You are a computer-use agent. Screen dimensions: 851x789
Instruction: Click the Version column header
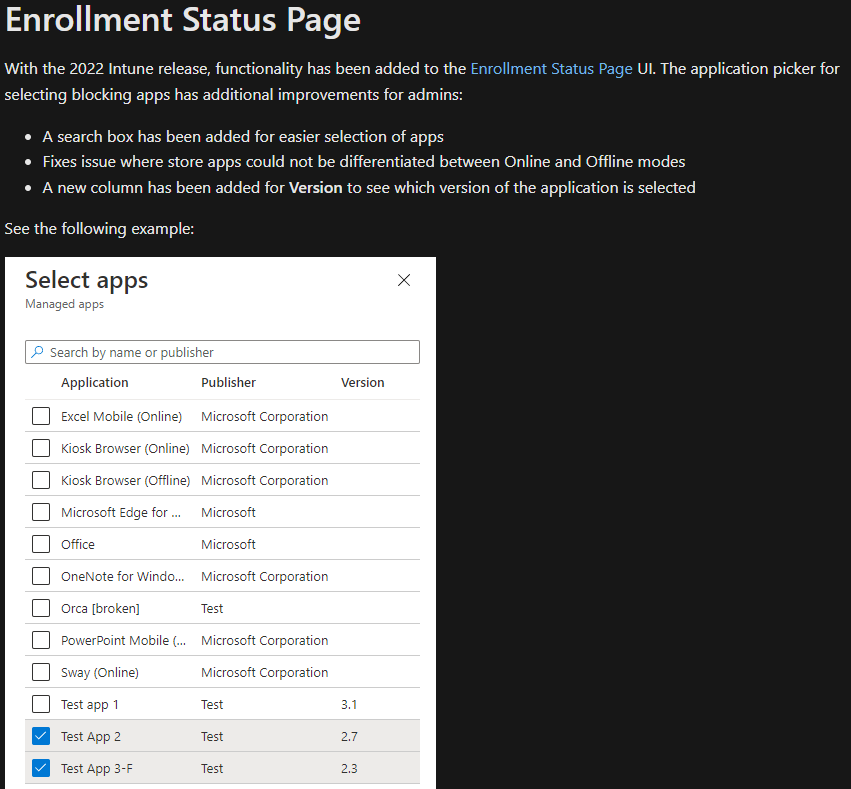[x=362, y=382]
